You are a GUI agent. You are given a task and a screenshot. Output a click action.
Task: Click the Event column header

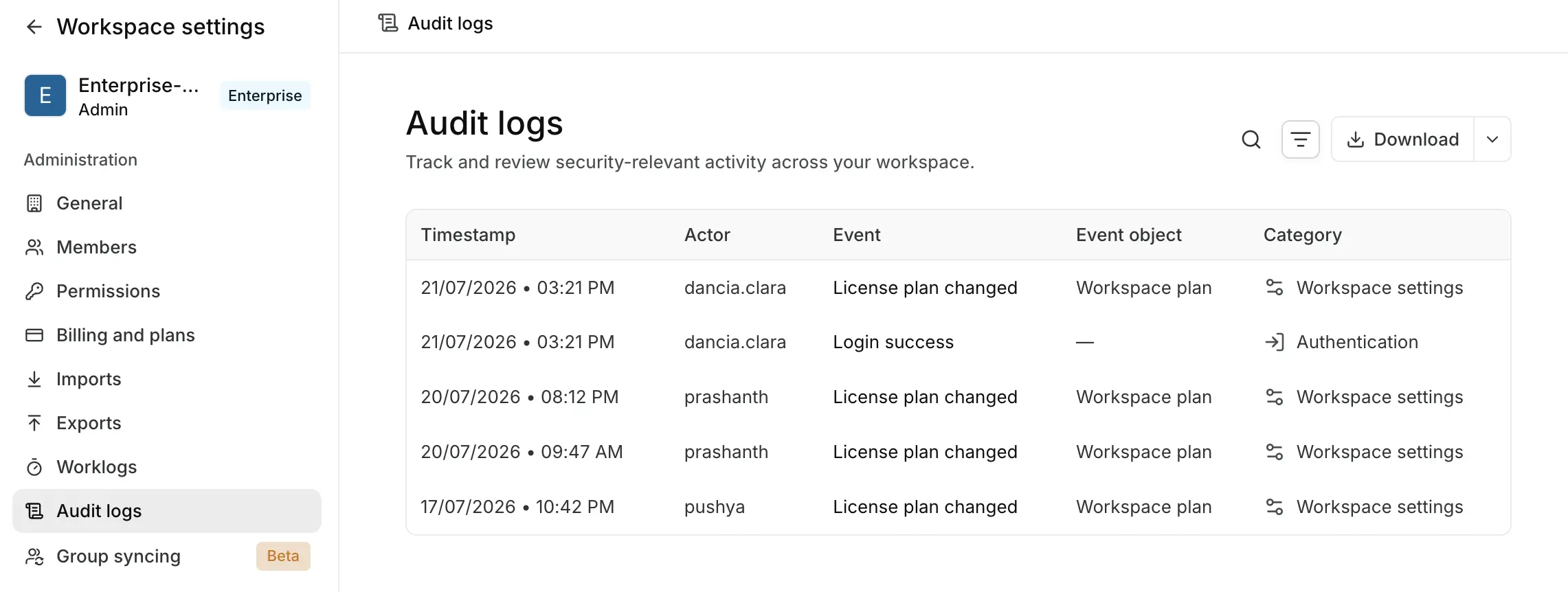pos(857,235)
